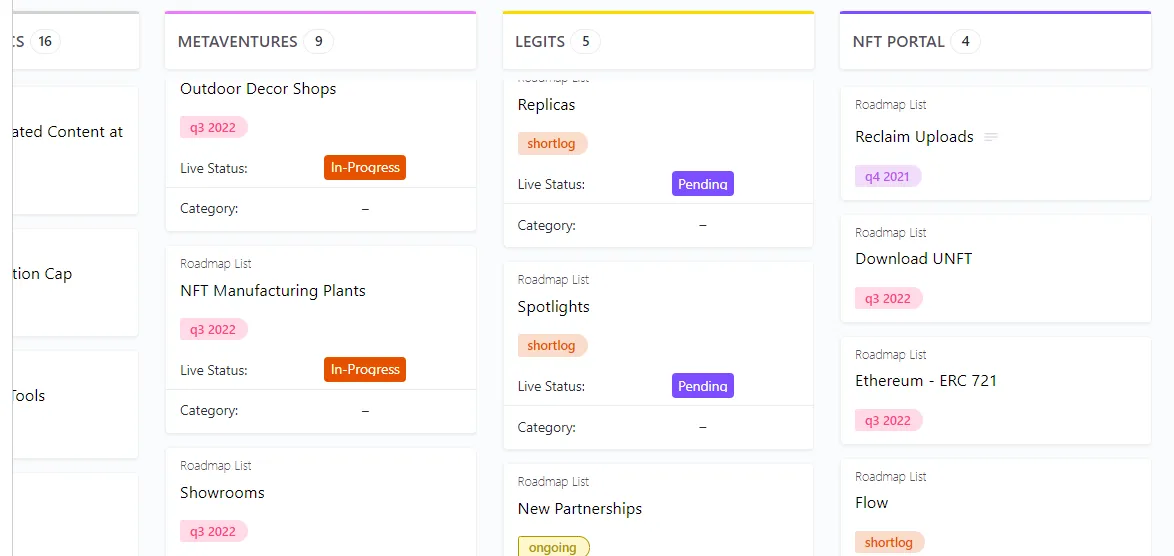Click Roadmap List link above Download UNFT
Image resolution: width=1174 pixels, height=556 pixels.
(891, 233)
